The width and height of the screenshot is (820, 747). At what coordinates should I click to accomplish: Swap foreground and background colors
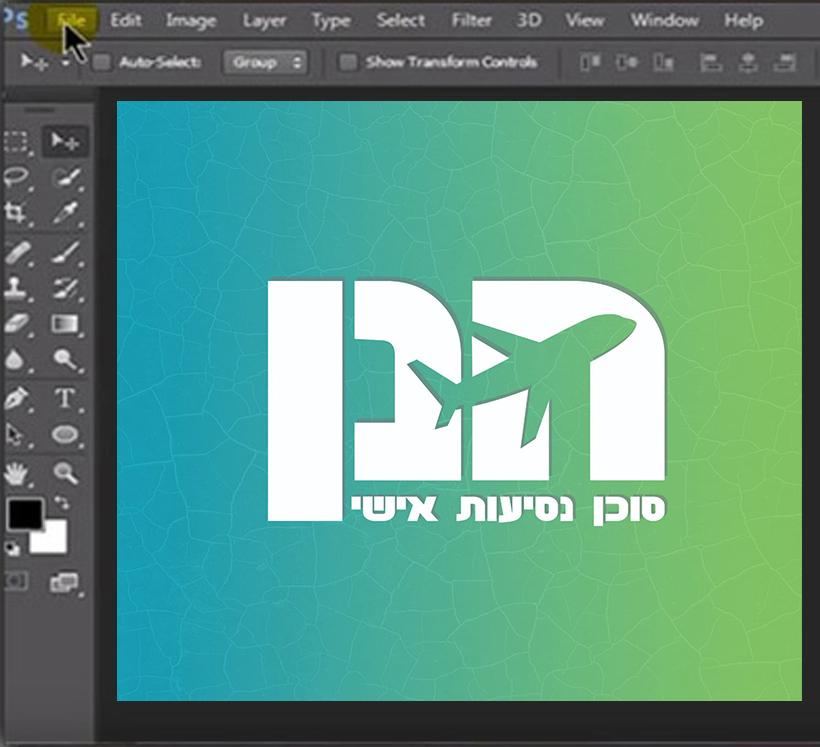[x=62, y=503]
